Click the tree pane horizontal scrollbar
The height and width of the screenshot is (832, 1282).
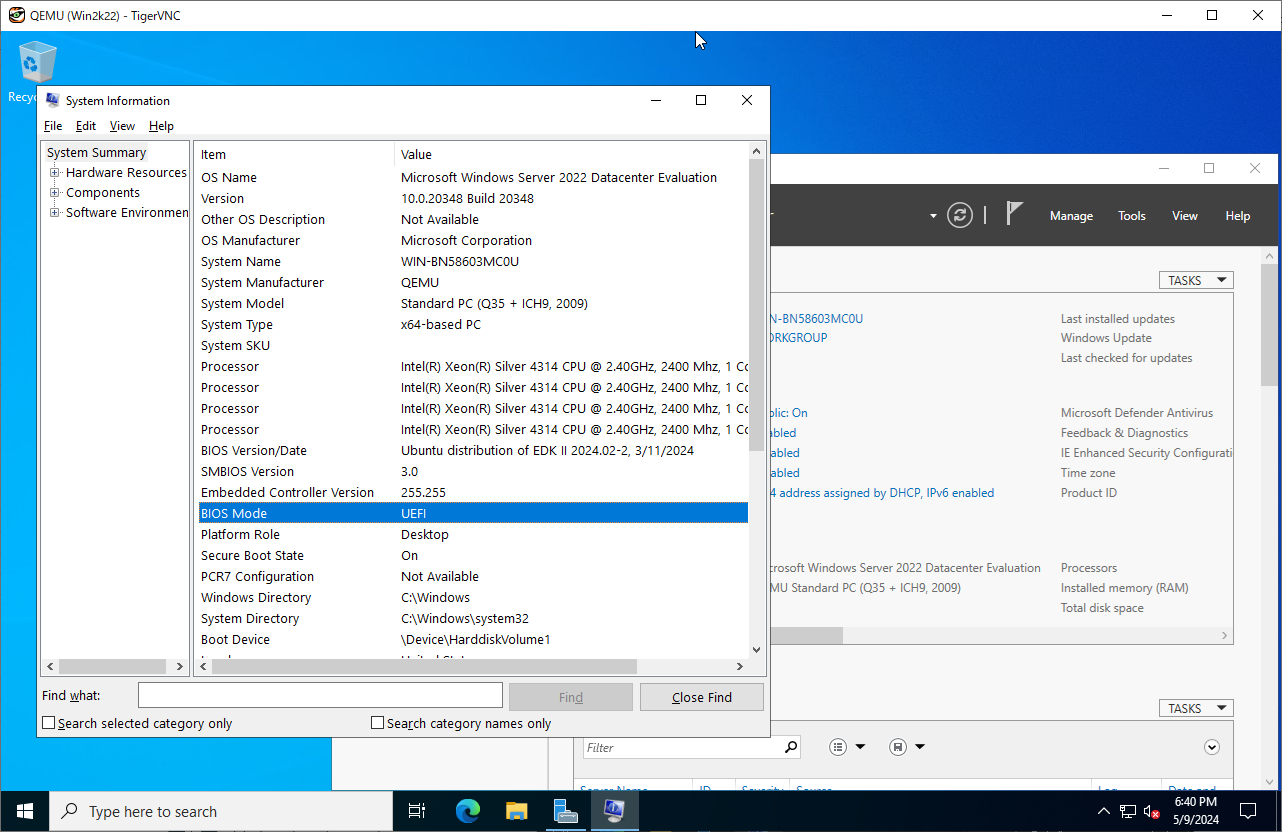(112, 666)
